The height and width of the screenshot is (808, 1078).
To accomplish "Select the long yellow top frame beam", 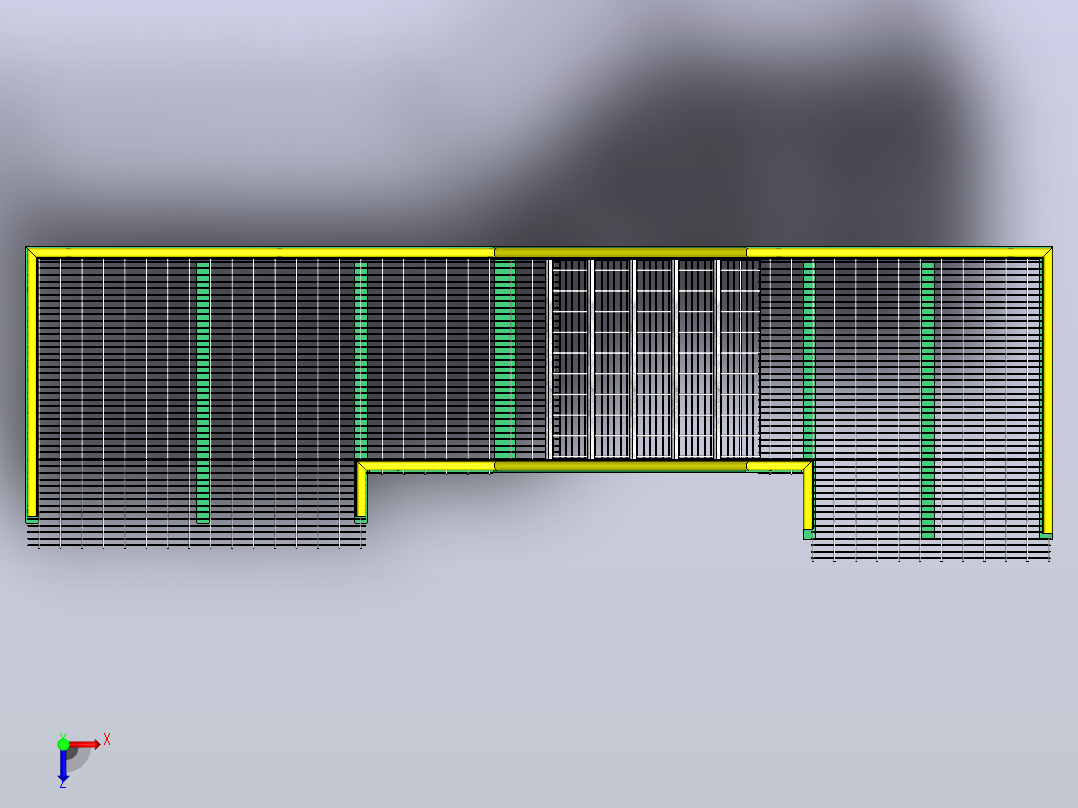I will (x=539, y=252).
